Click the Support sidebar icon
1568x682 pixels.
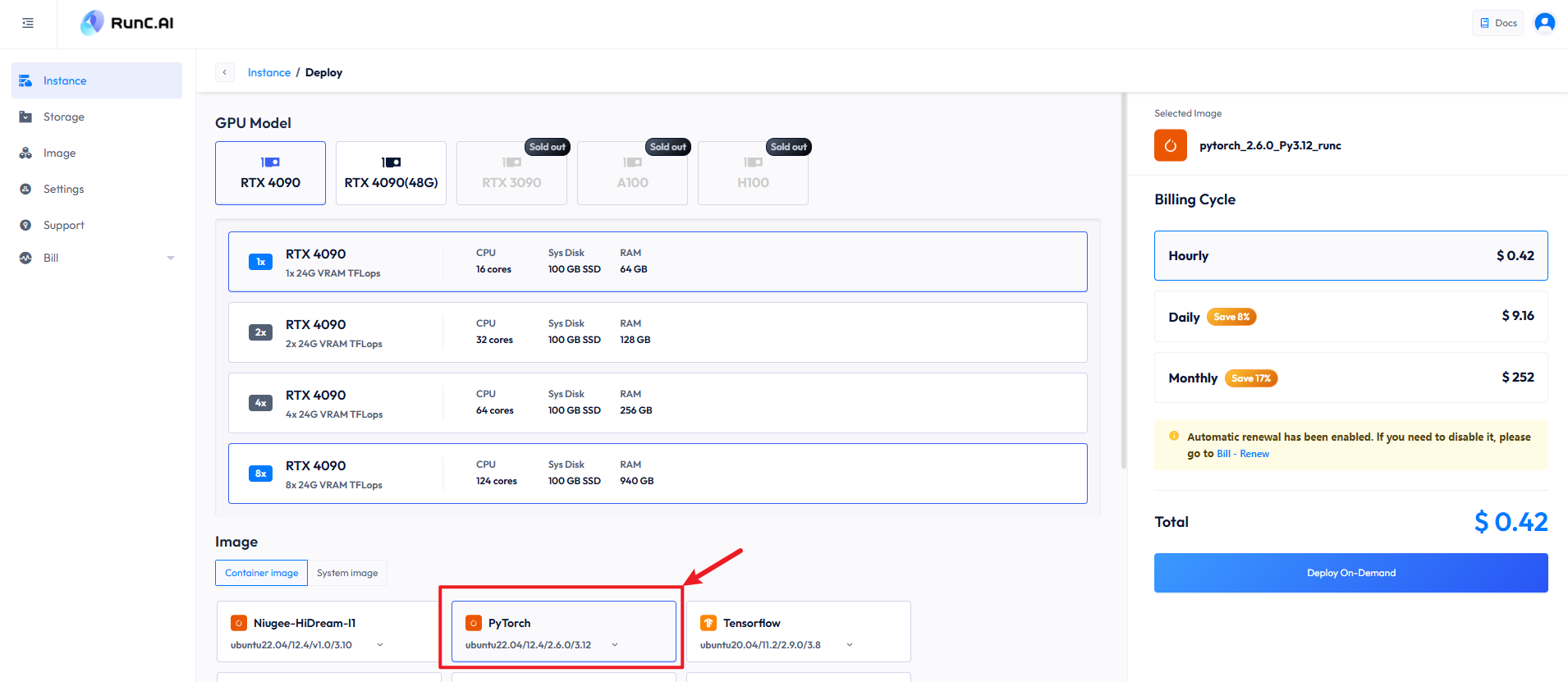coord(25,225)
